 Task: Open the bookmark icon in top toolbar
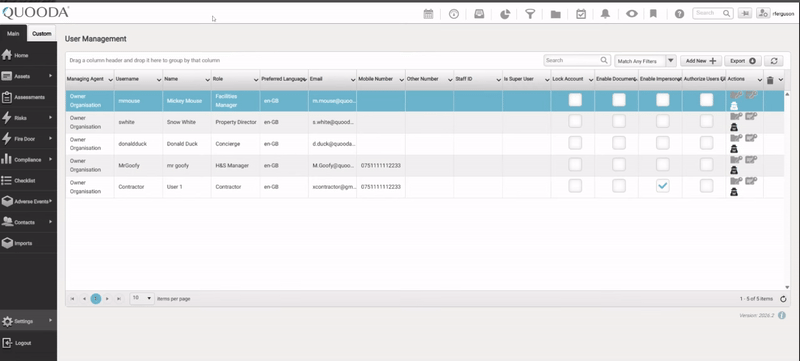click(x=653, y=14)
